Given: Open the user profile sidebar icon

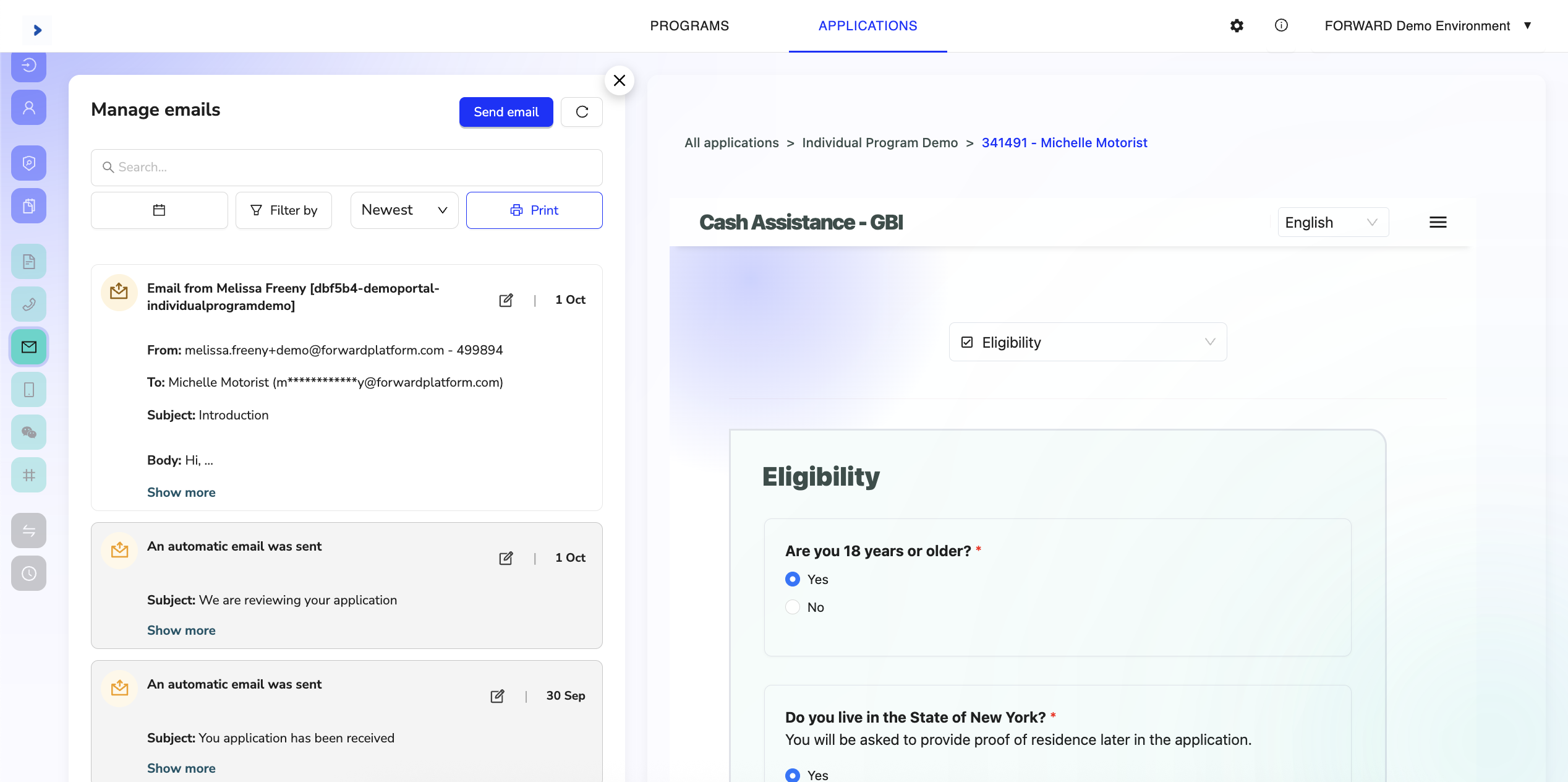Looking at the screenshot, I should 29,108.
